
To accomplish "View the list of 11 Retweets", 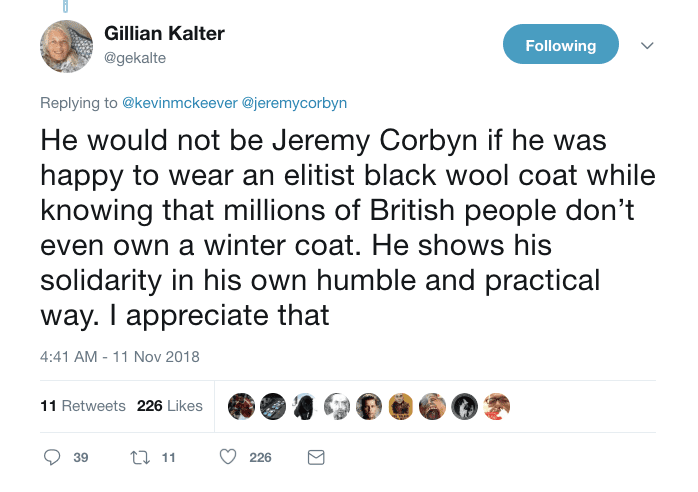I will (83, 406).
